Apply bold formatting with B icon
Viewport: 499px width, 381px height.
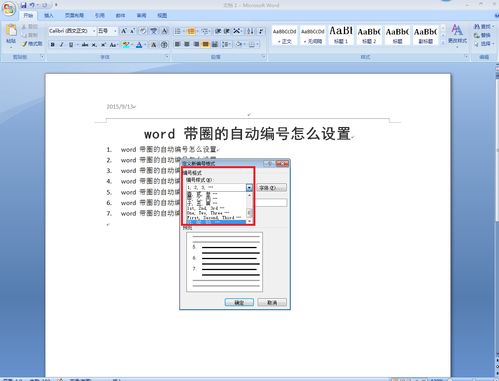(x=52, y=44)
